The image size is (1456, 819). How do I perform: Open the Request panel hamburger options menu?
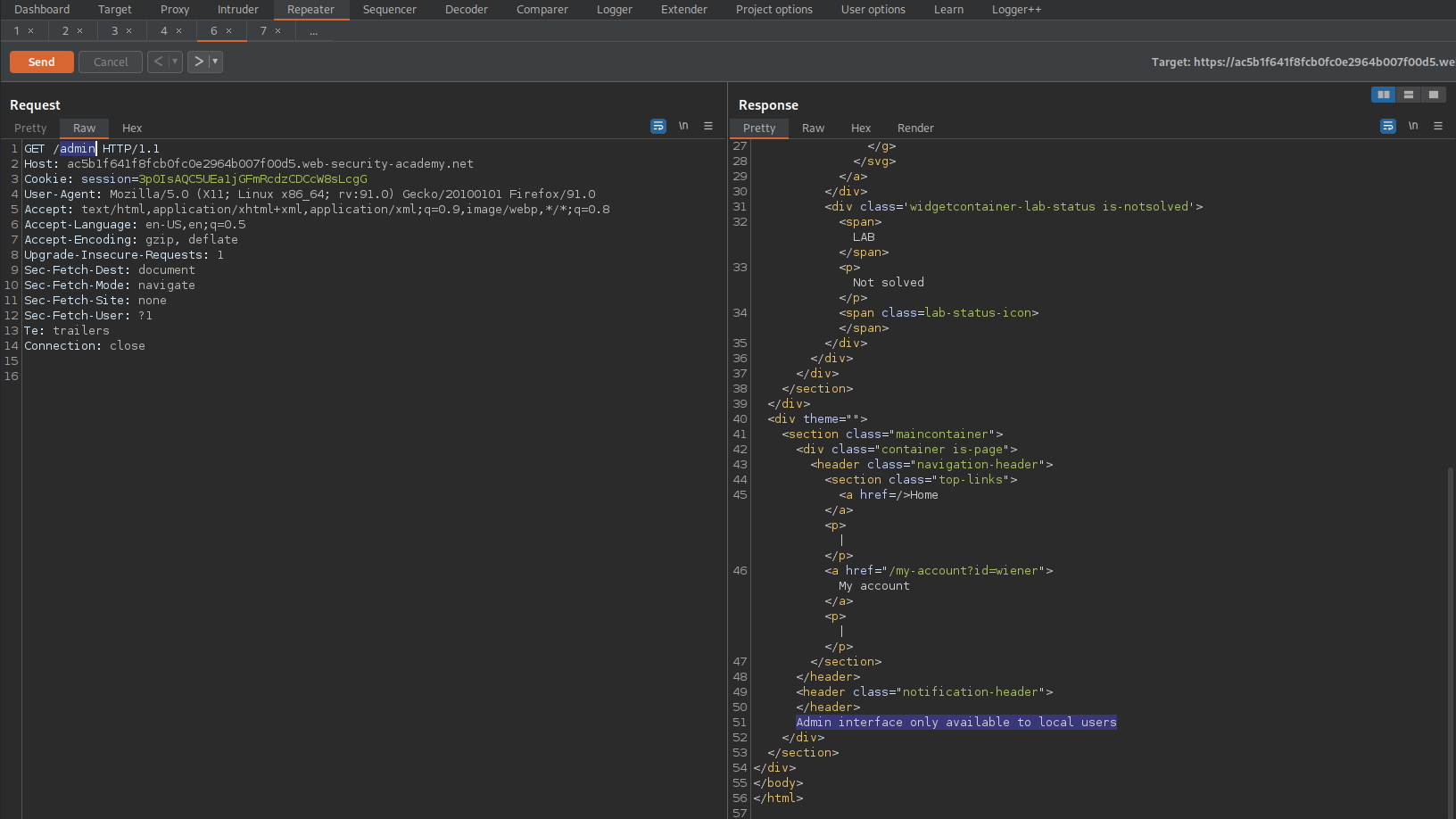[708, 127]
